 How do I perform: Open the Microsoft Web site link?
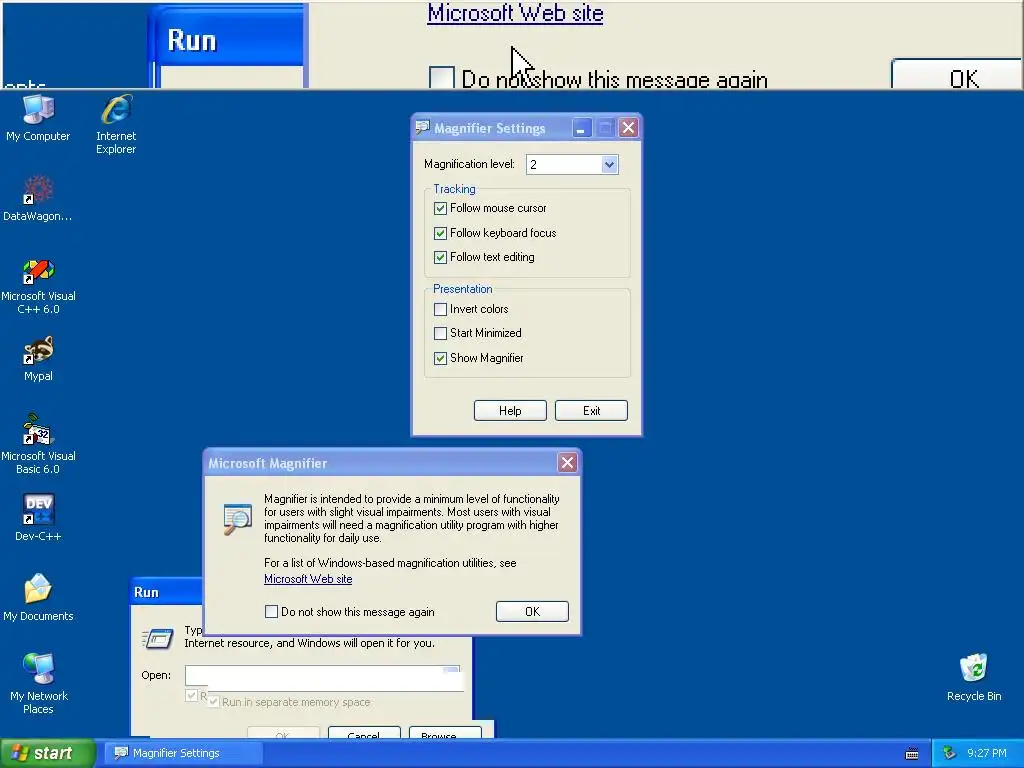[x=308, y=579]
